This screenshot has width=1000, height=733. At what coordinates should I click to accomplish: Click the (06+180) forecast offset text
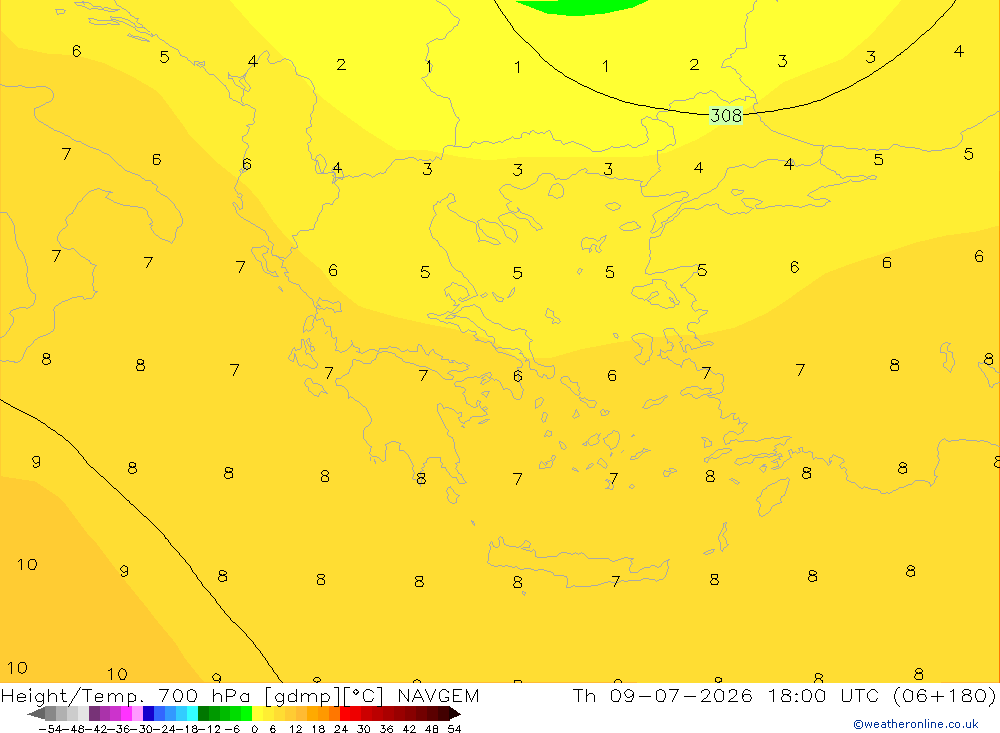click(x=945, y=695)
